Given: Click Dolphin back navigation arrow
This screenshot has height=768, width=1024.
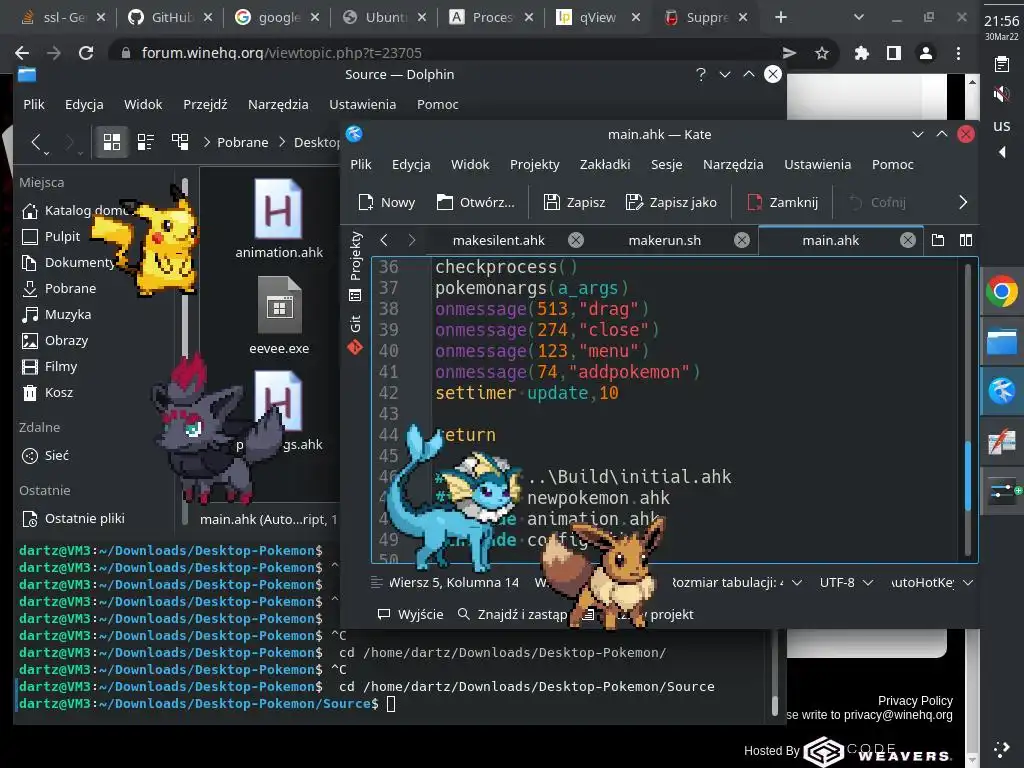Looking at the screenshot, I should click(x=37, y=142).
